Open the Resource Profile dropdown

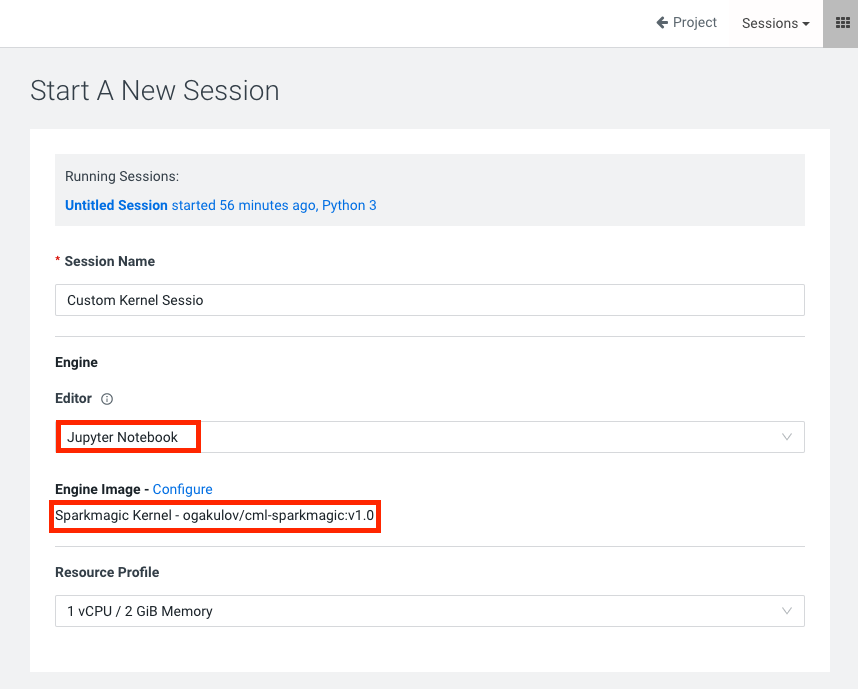click(430, 611)
